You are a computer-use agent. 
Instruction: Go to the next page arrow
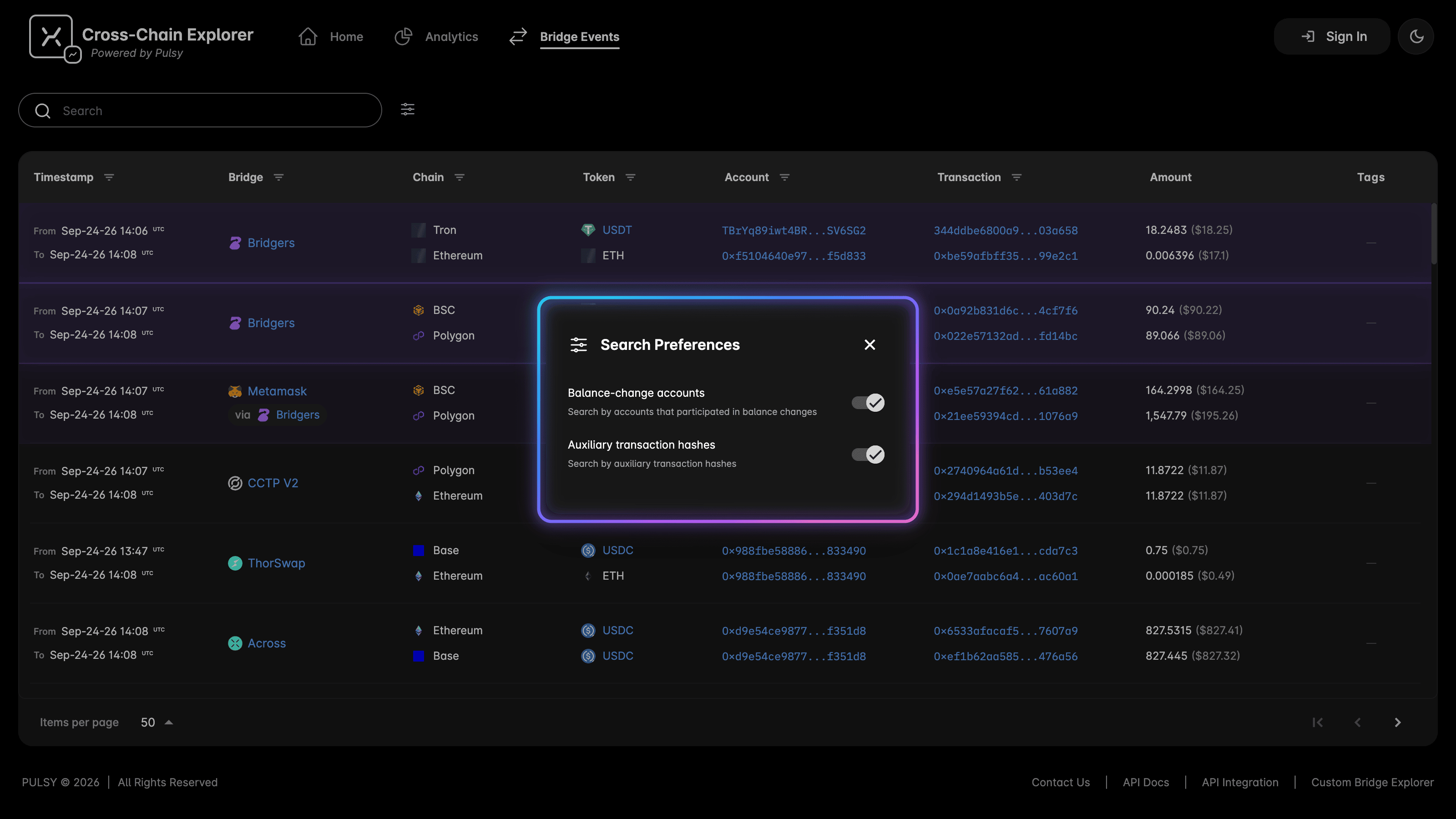(x=1398, y=723)
